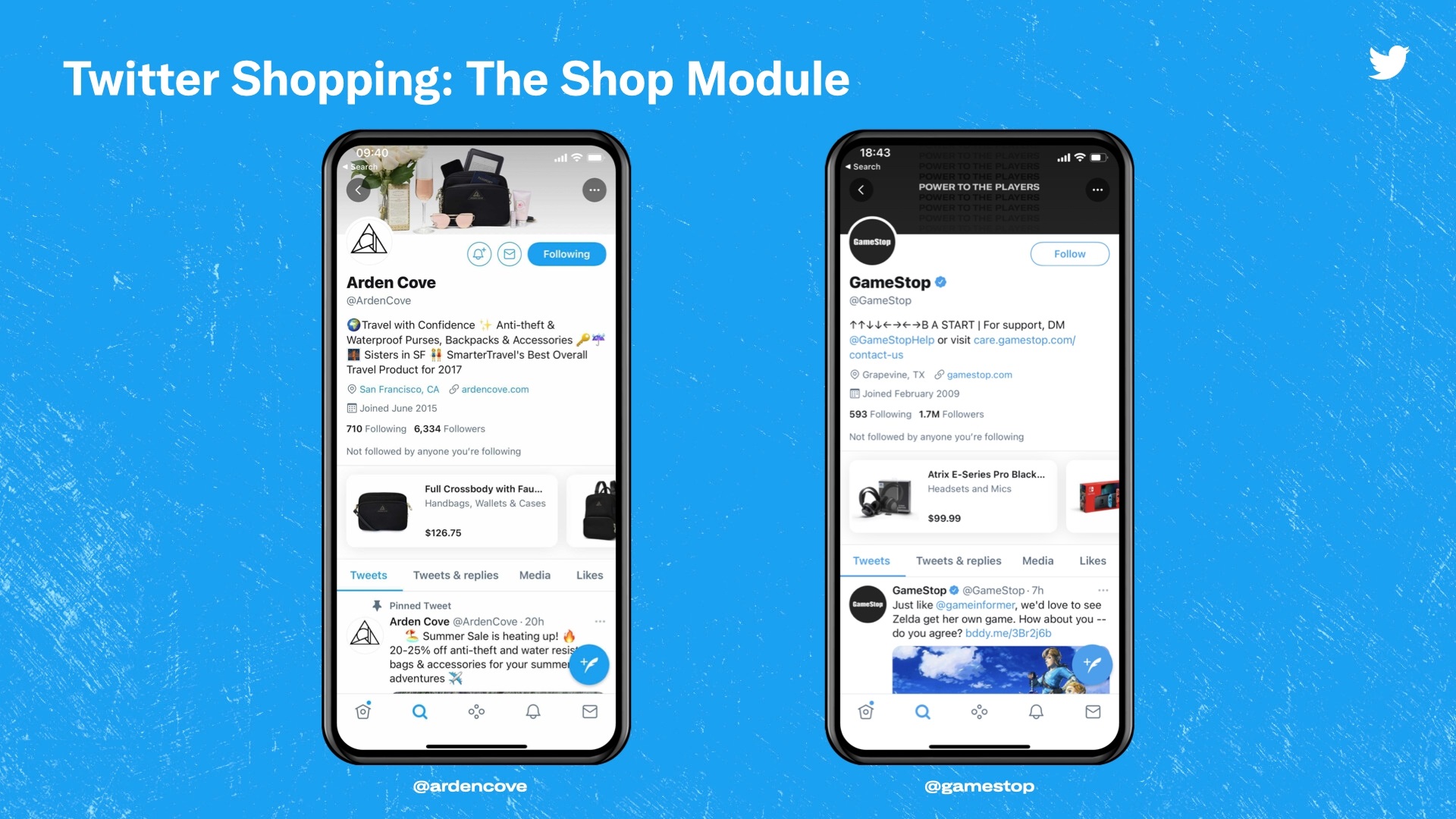1456x819 pixels.
Task: Click the back arrow on GameStop profile
Action: click(860, 189)
